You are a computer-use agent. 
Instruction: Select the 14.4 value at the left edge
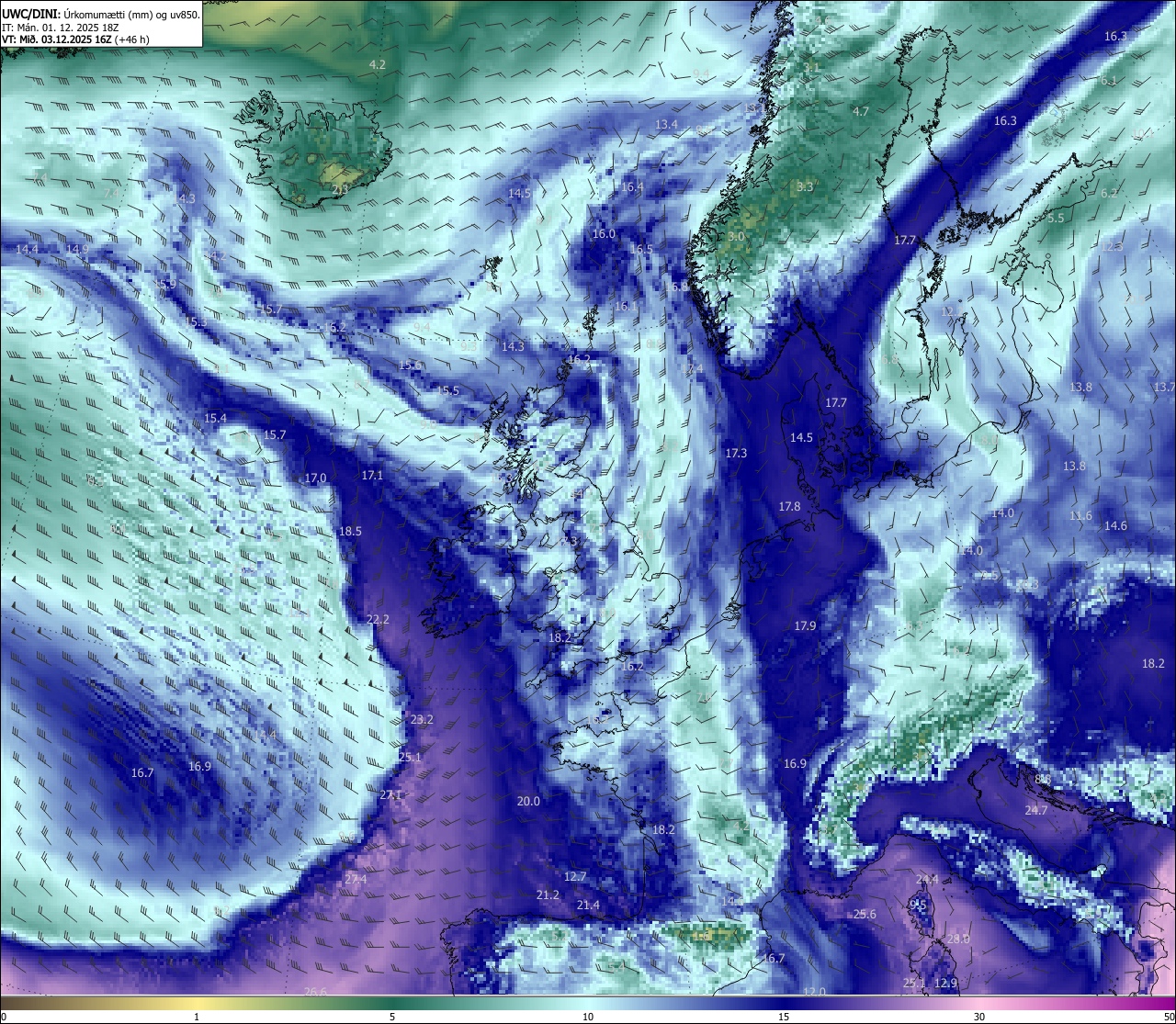(27, 249)
